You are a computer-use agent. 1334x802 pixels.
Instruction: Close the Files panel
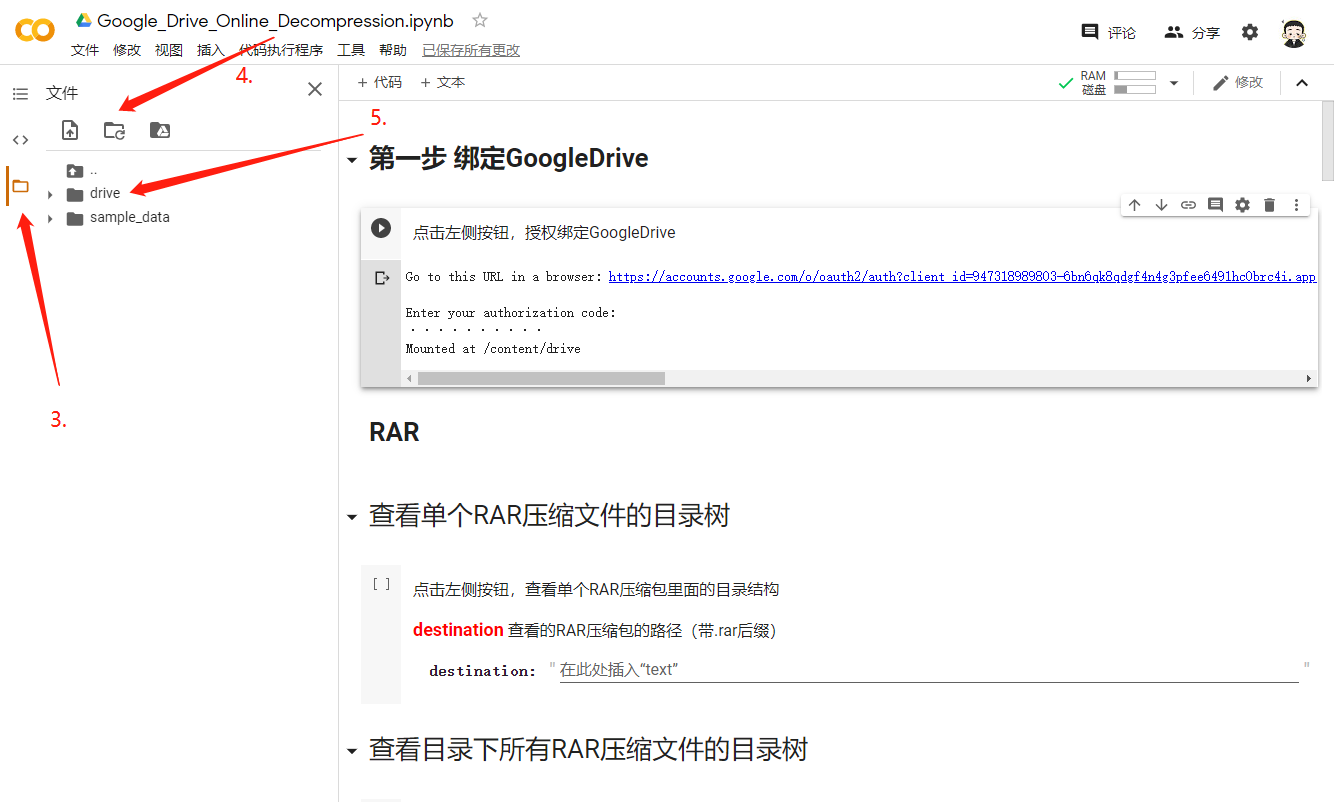pos(315,89)
